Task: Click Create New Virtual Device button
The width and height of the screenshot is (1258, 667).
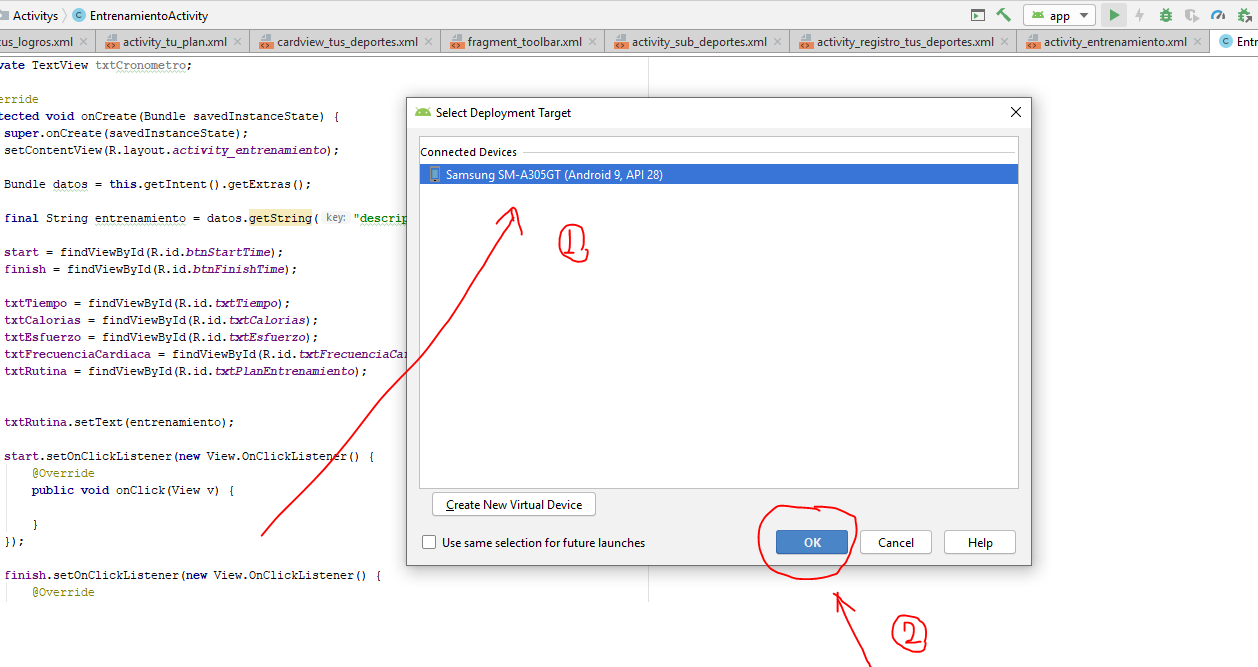Action: tap(514, 504)
